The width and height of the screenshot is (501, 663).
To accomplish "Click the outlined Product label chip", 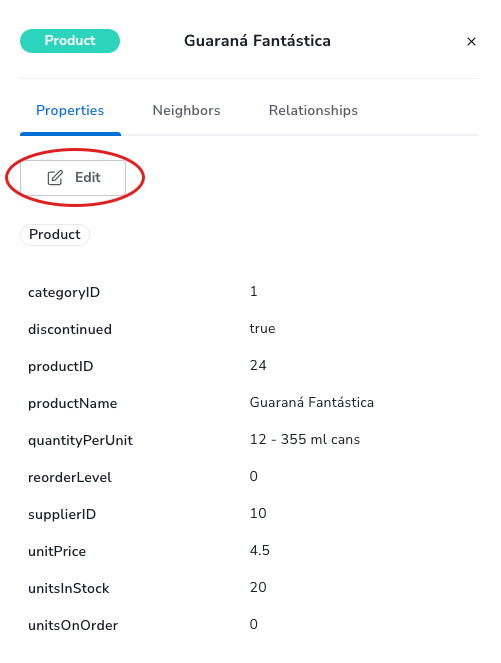I will (55, 235).
